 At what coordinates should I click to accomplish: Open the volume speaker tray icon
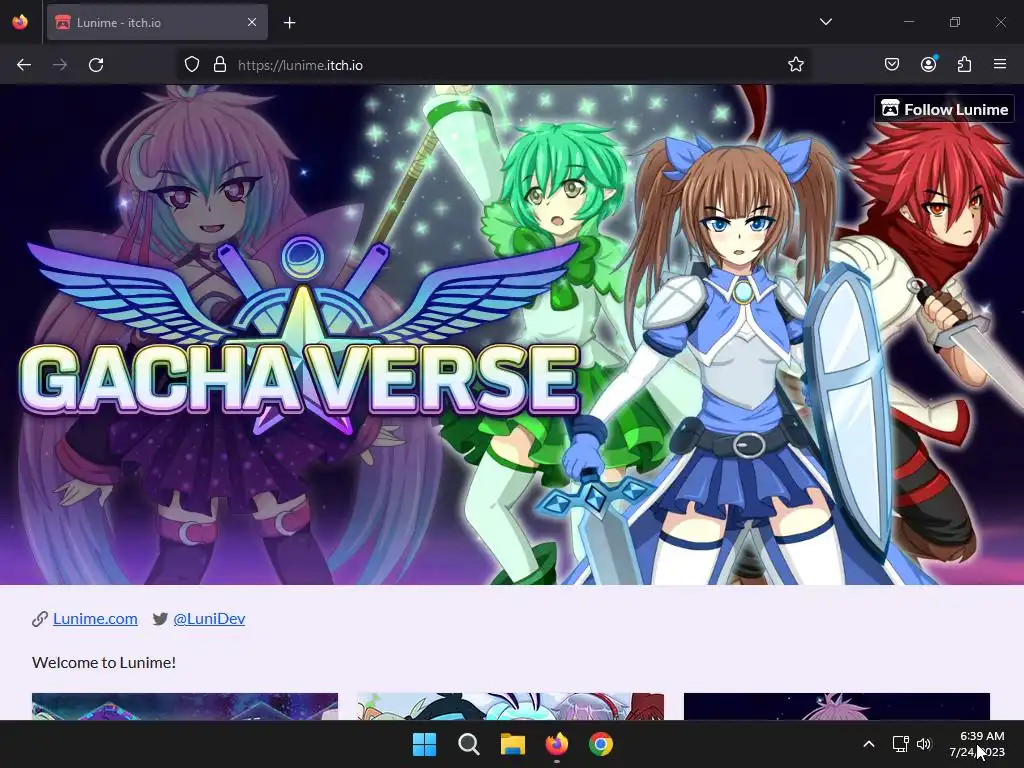(x=923, y=744)
